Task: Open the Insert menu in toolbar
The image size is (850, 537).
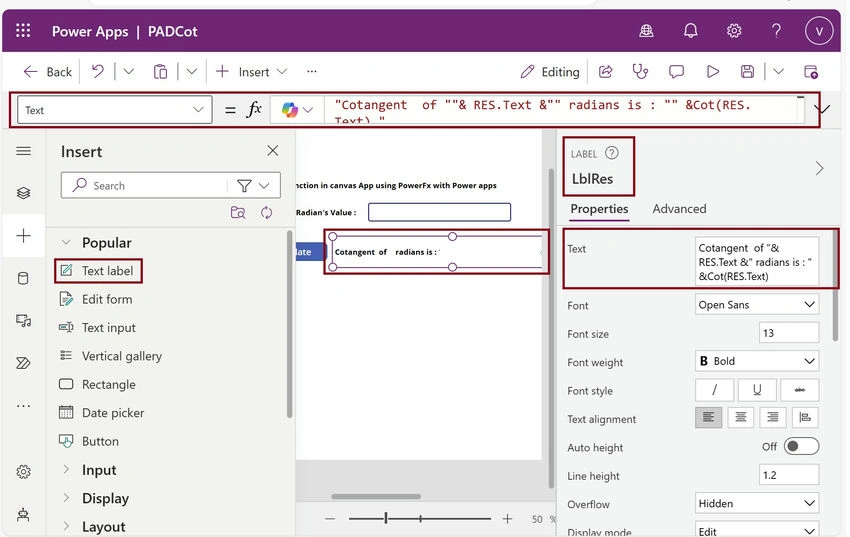Action: (x=252, y=72)
